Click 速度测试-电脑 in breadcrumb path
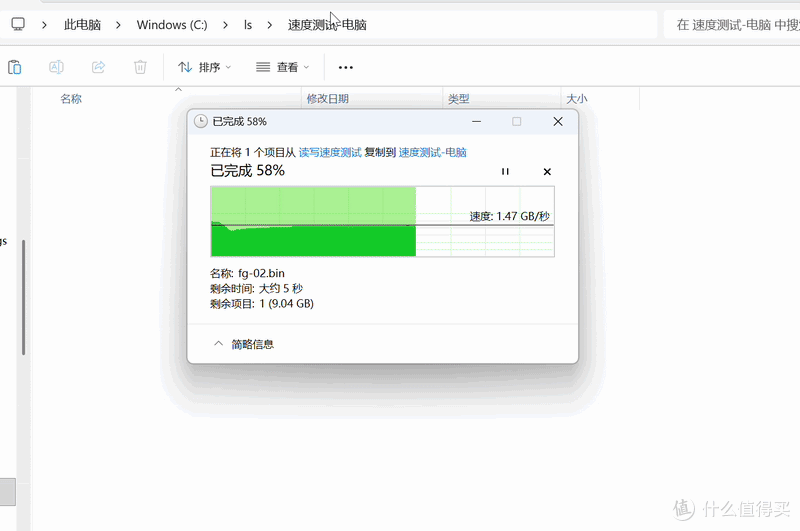Screen dimensions: 800x531 327,25
